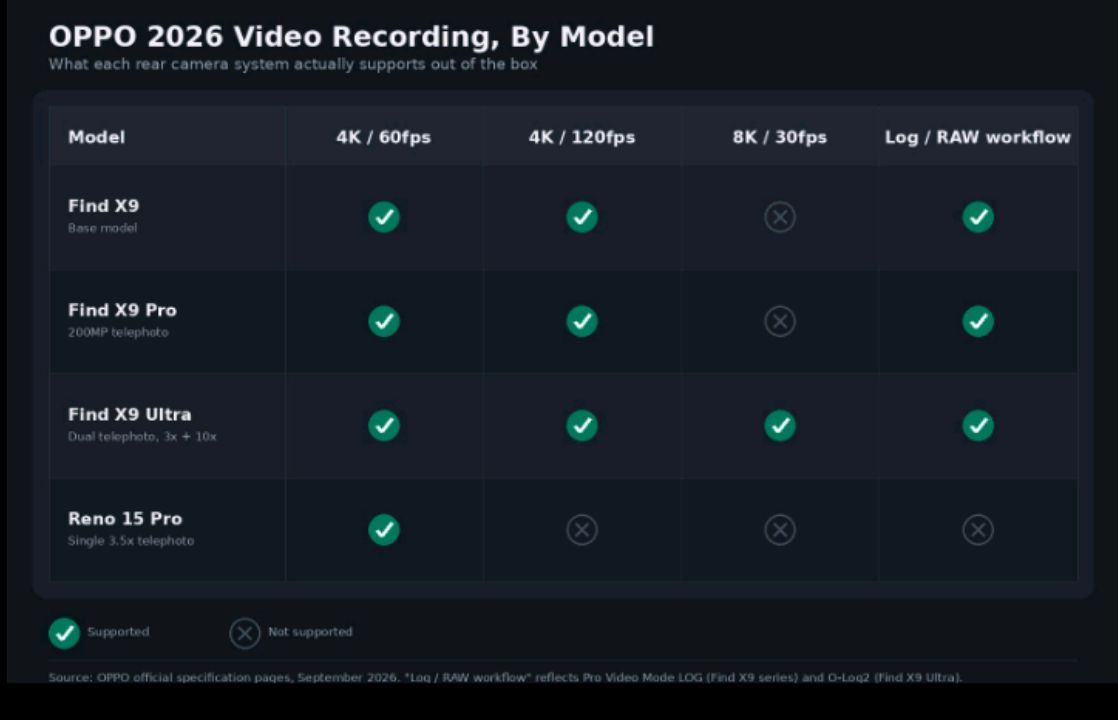The image size is (1118, 720).
Task: Click the Reno 15 Pro 4K / 60fps checkmark
Action: click(x=384, y=530)
